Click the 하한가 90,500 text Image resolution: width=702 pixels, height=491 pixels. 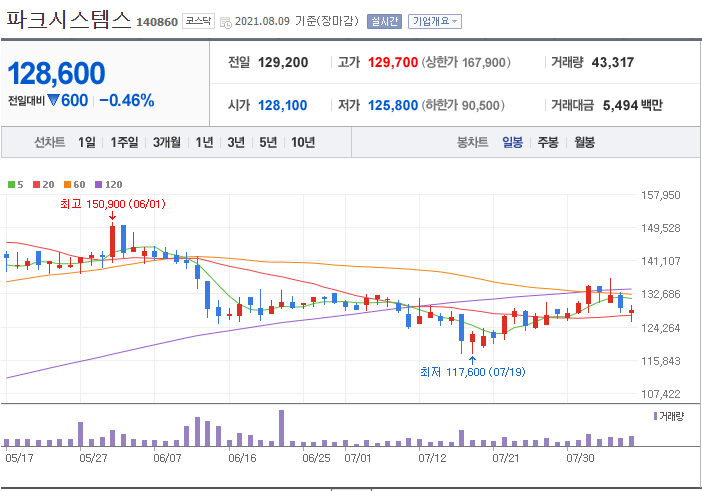463,105
